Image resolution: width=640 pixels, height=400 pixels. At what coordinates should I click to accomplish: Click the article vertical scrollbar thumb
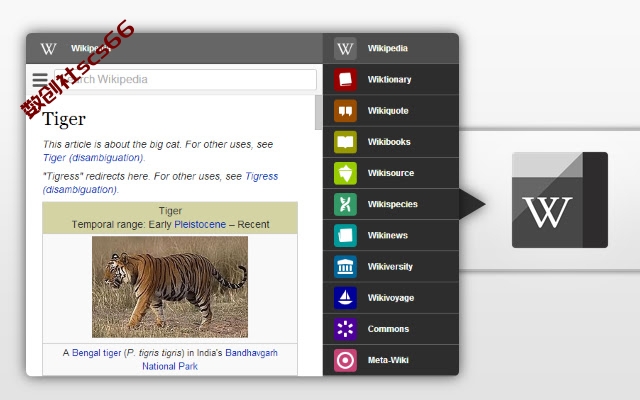coord(318,112)
